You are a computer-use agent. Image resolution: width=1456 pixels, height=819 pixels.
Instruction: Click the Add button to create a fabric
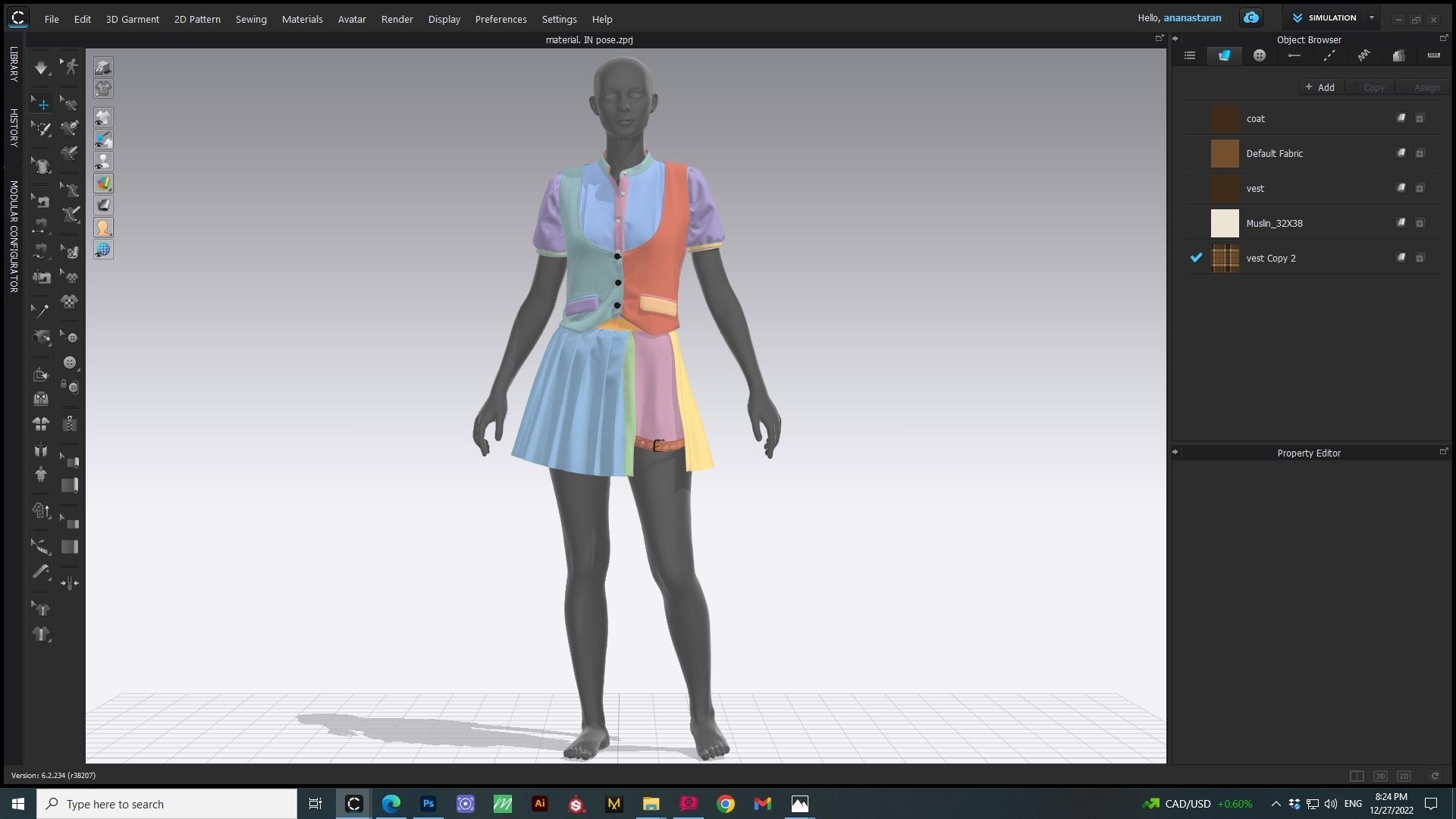(x=1320, y=87)
